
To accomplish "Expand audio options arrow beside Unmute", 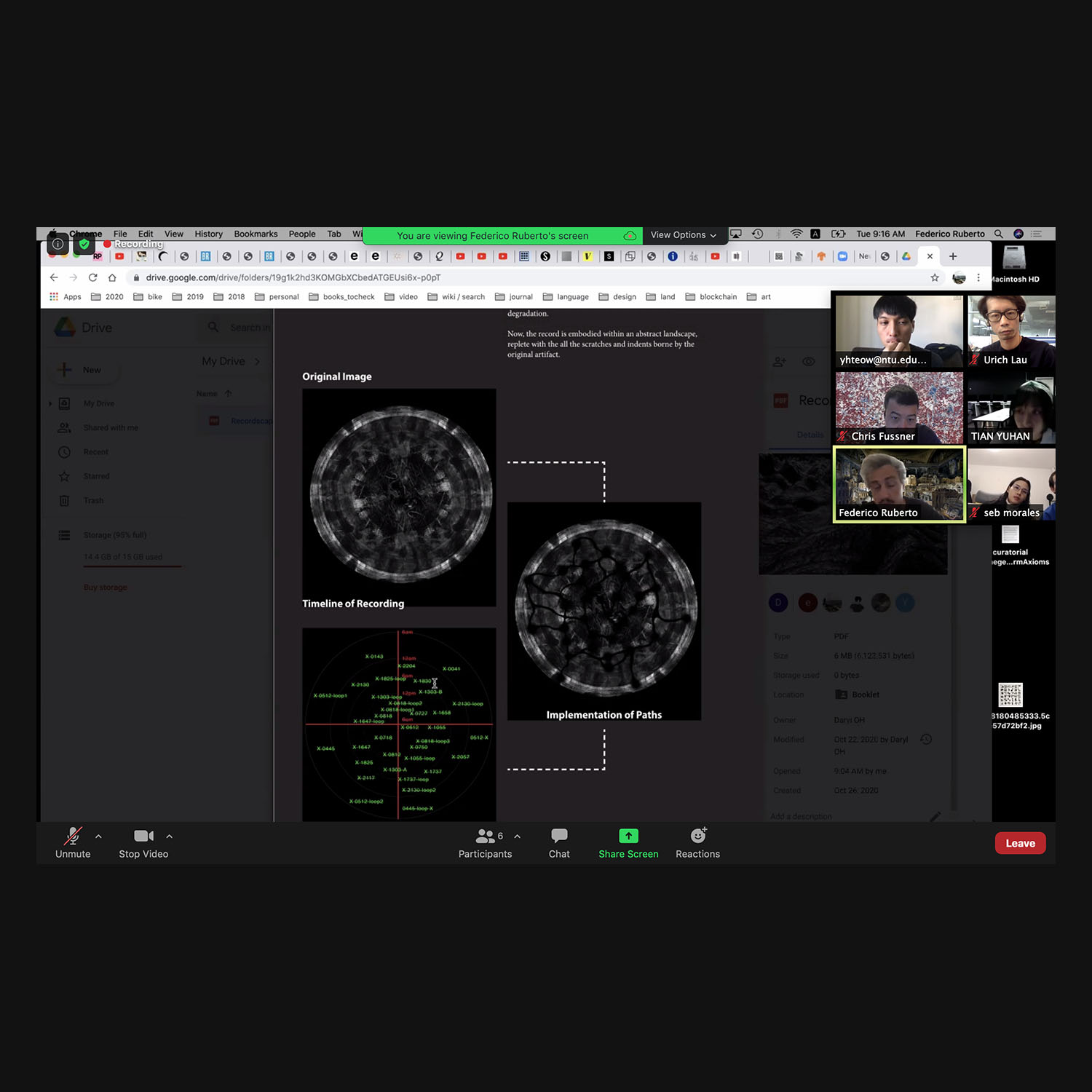I will tap(98, 836).
